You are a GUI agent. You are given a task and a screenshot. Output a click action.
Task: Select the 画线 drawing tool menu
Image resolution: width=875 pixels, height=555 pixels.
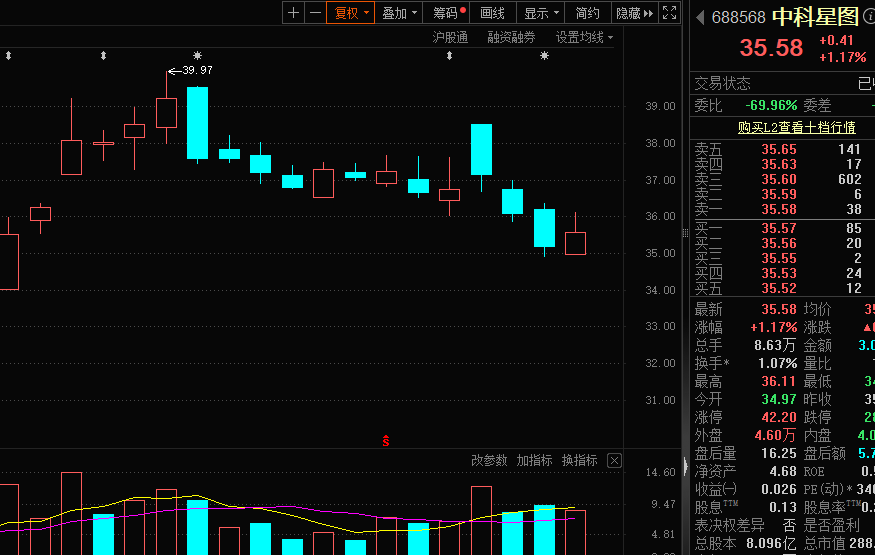pyautogui.click(x=492, y=13)
